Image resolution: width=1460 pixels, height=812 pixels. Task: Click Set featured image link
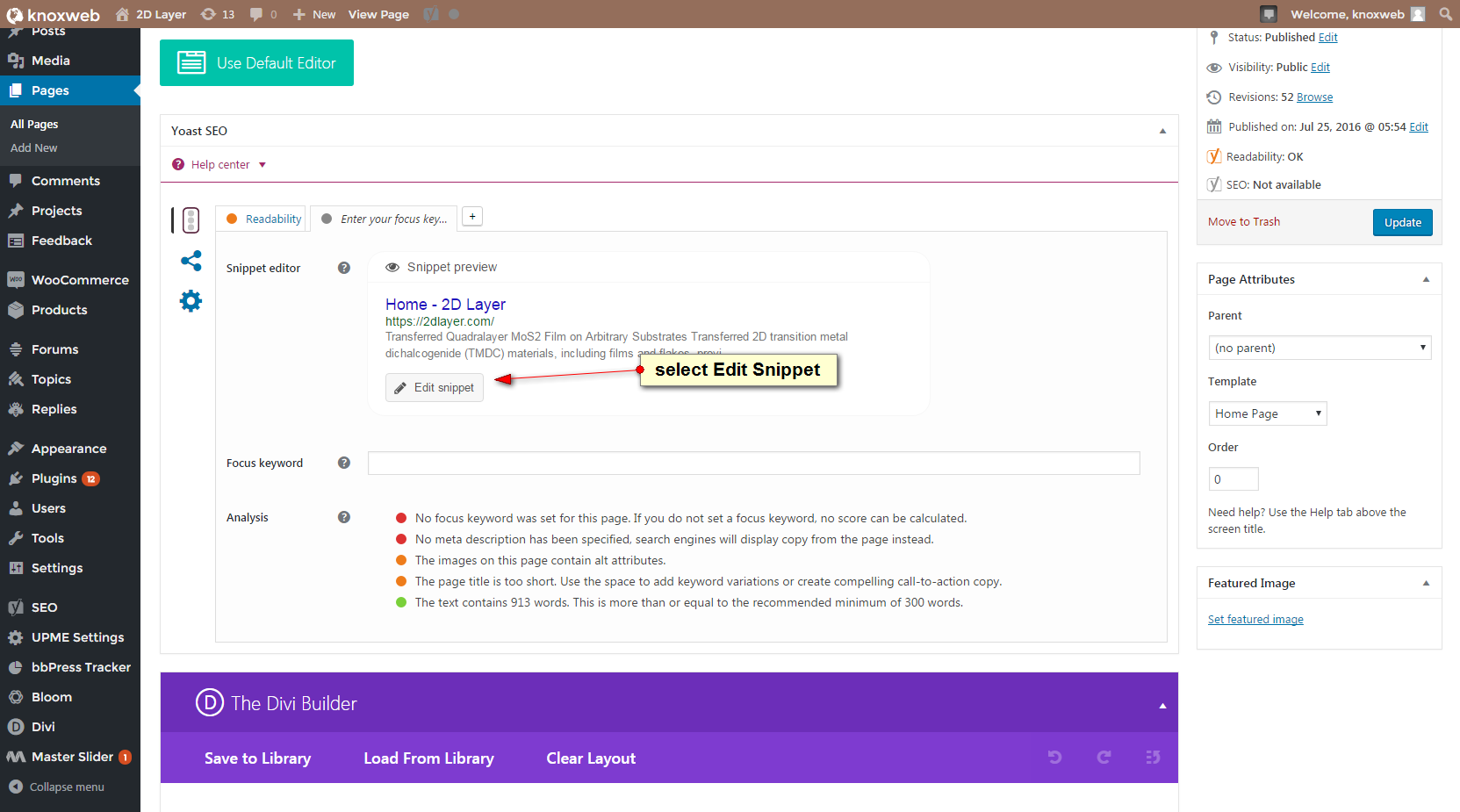[1255, 620]
